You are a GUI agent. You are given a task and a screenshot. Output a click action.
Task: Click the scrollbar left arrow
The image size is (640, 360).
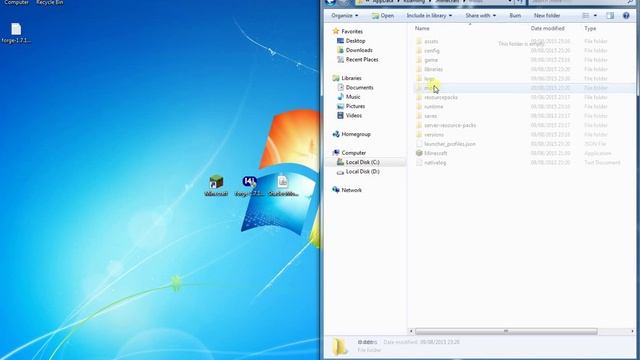(x=411, y=331)
